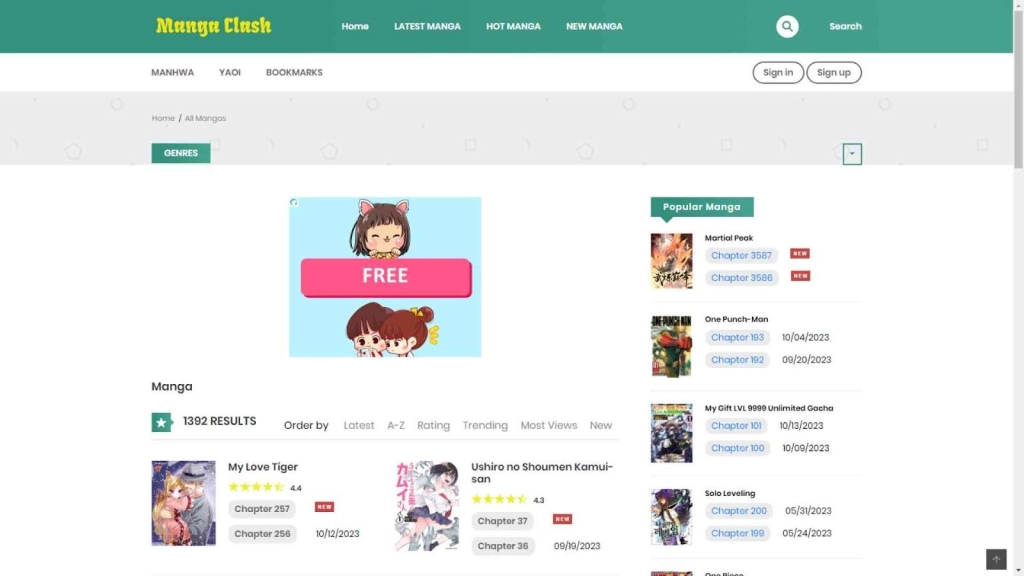Order results by Latest

coord(359,425)
